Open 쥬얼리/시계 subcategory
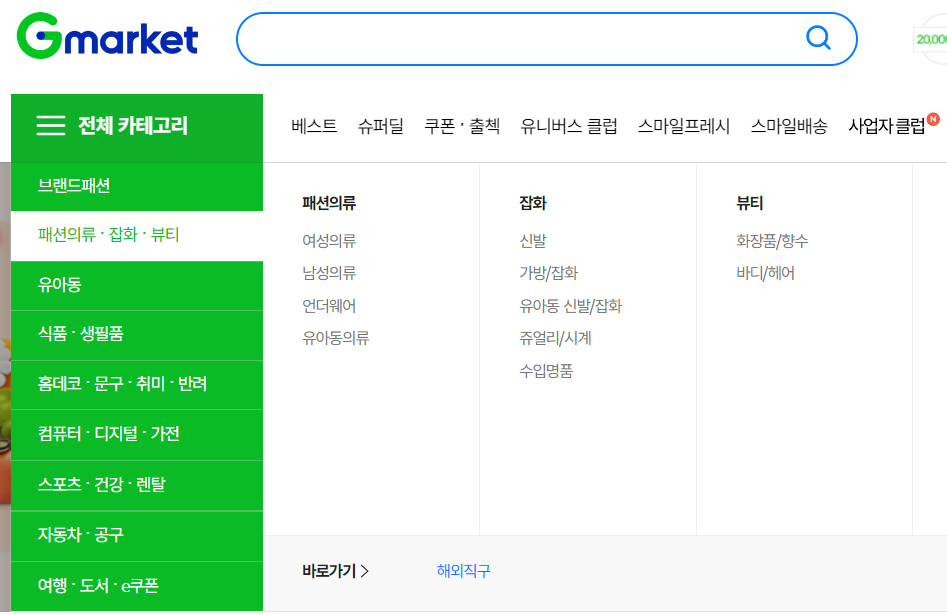Screen dimensions: 947x615 pos(555,338)
